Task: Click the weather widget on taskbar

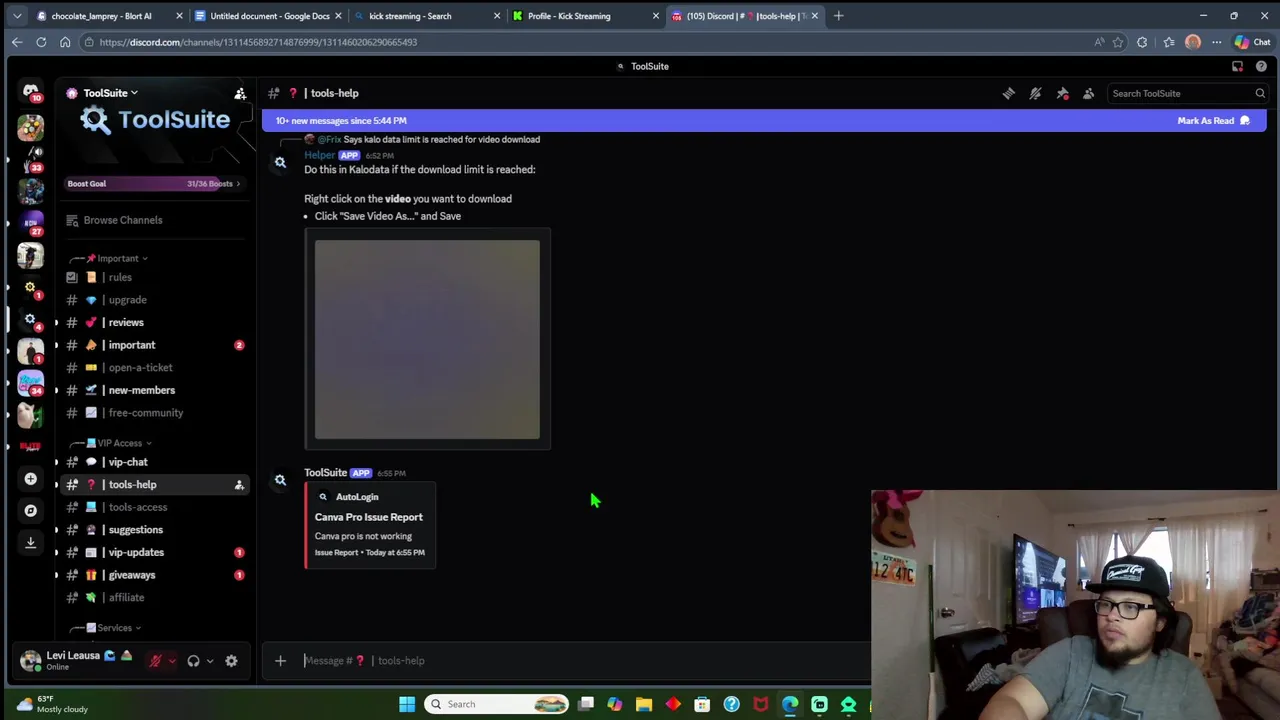Action: pos(52,704)
